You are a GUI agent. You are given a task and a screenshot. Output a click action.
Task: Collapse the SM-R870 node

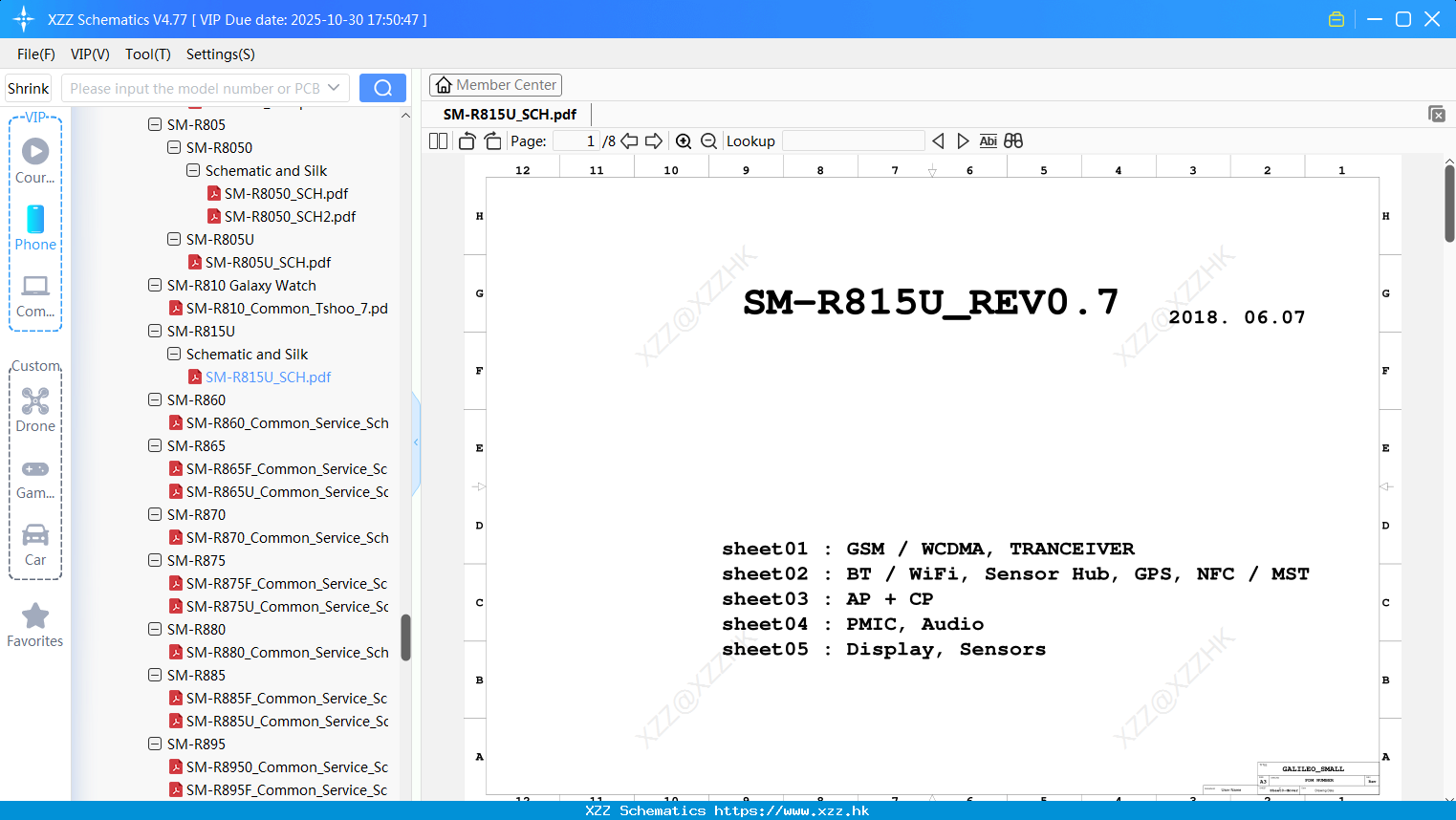[x=155, y=514]
